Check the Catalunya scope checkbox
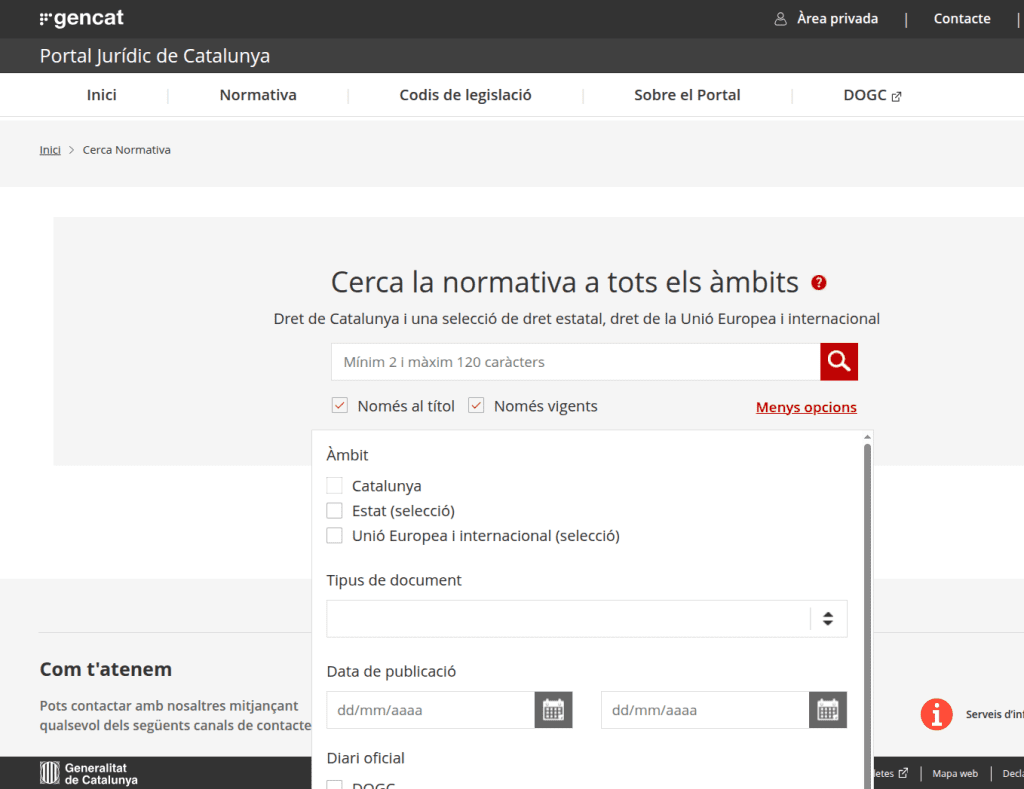This screenshot has width=1024, height=789. [335, 486]
